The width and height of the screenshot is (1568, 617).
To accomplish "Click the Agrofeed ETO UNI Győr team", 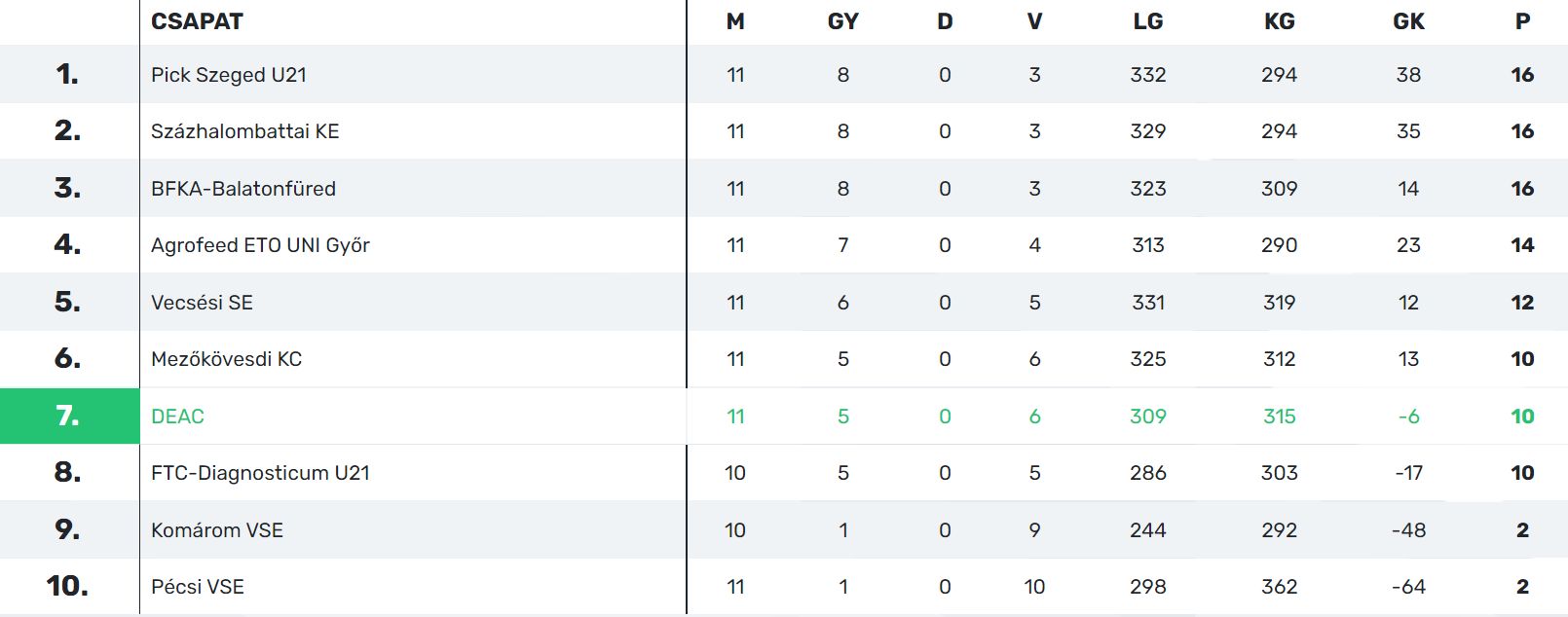I will (260, 245).
